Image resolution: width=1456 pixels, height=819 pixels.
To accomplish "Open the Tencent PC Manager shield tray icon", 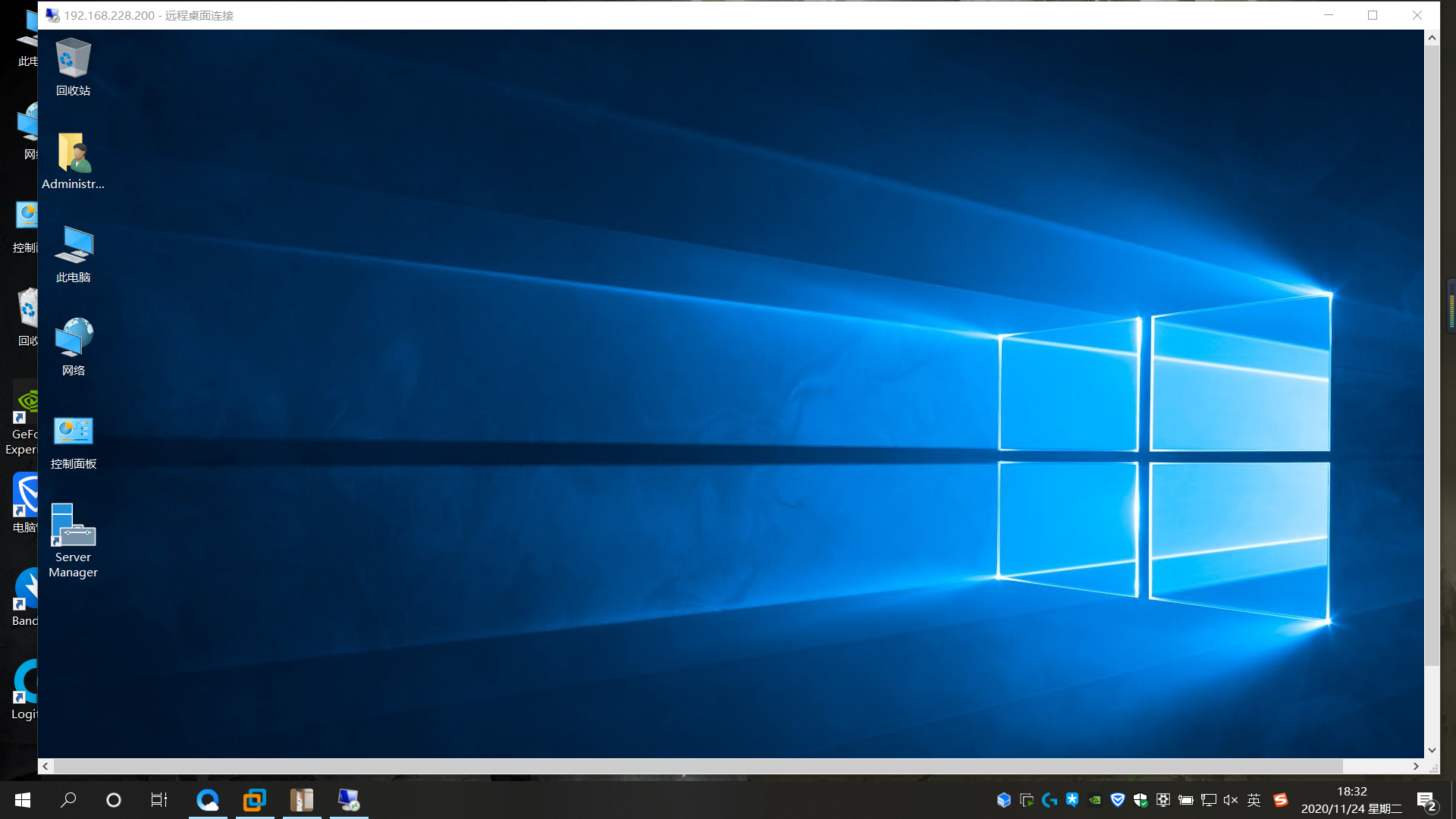I will tap(1118, 800).
